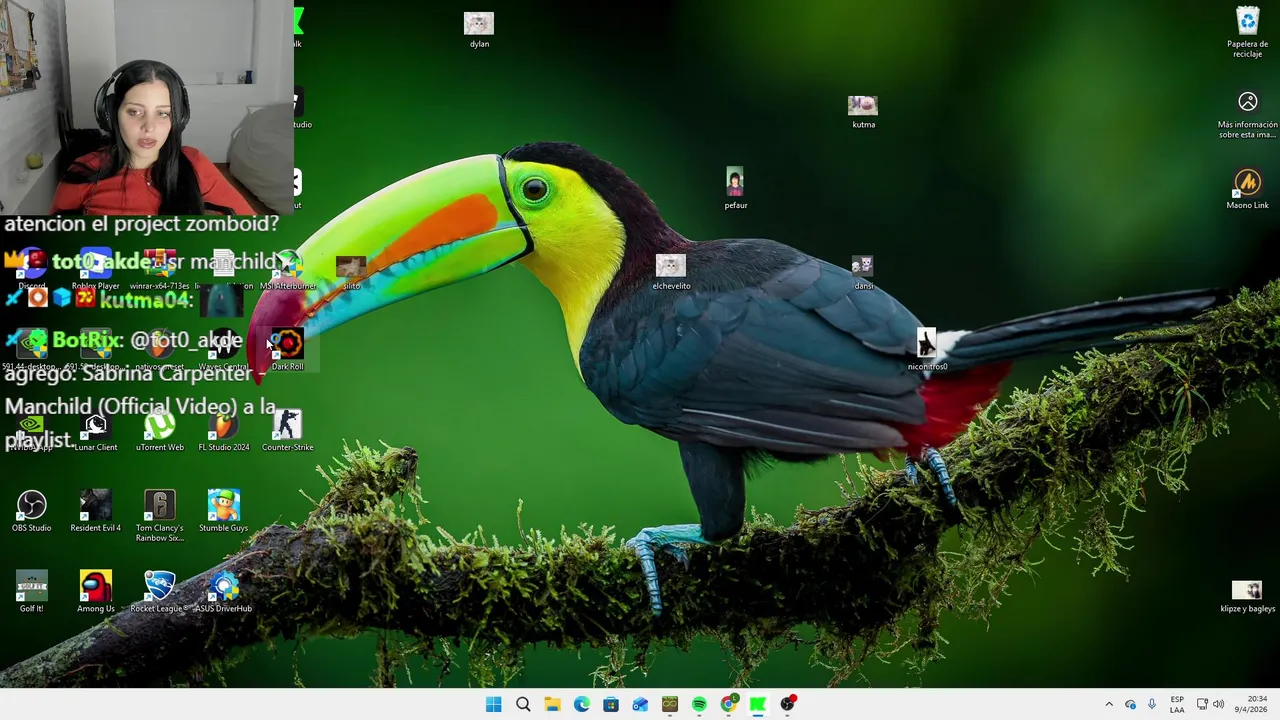Open uTorrent Web desktop shortcut

point(159,431)
